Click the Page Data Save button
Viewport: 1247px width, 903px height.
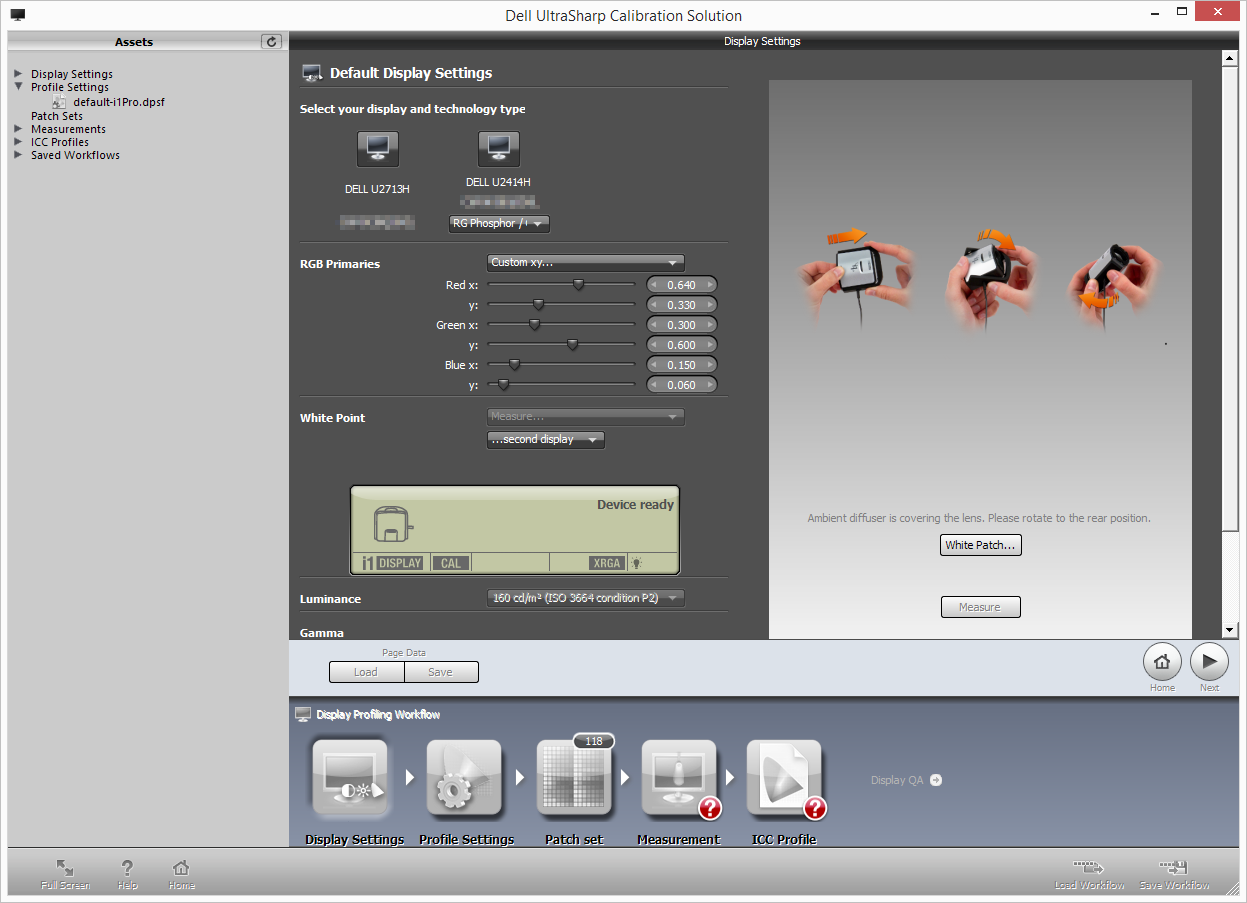pos(441,672)
